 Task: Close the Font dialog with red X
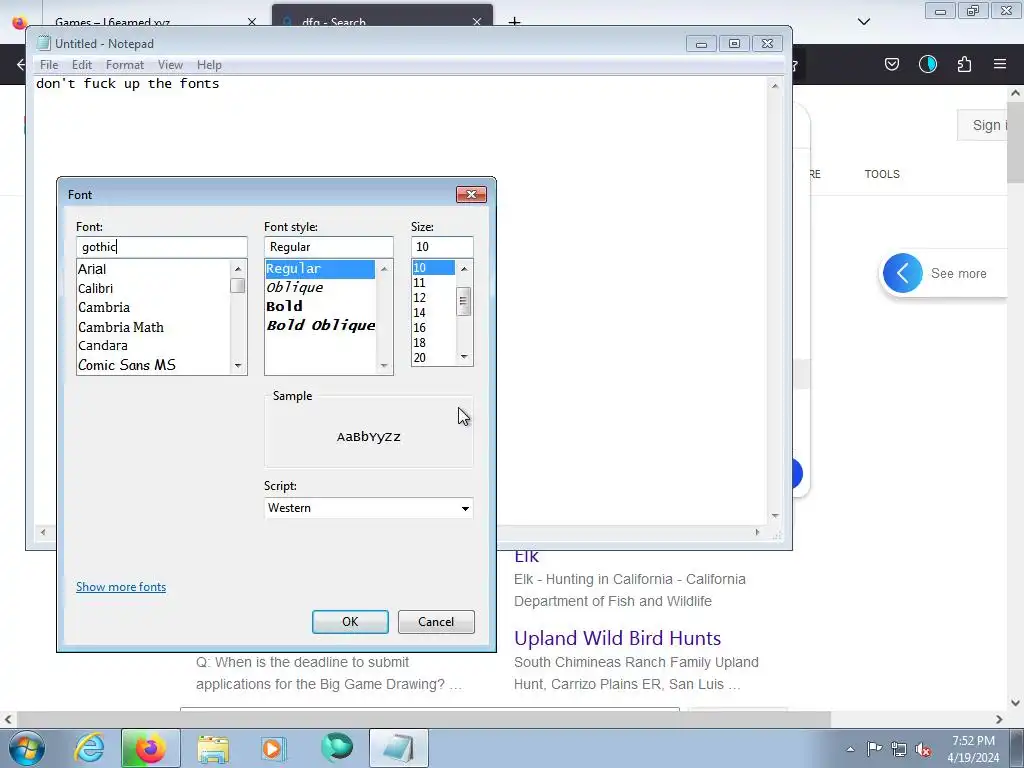(471, 195)
